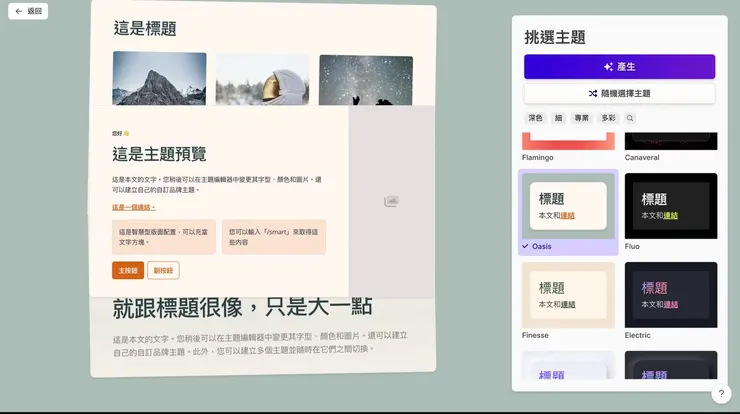The height and width of the screenshot is (414, 740).
Task: Choose the Canaveral theme
Action: coord(671,146)
